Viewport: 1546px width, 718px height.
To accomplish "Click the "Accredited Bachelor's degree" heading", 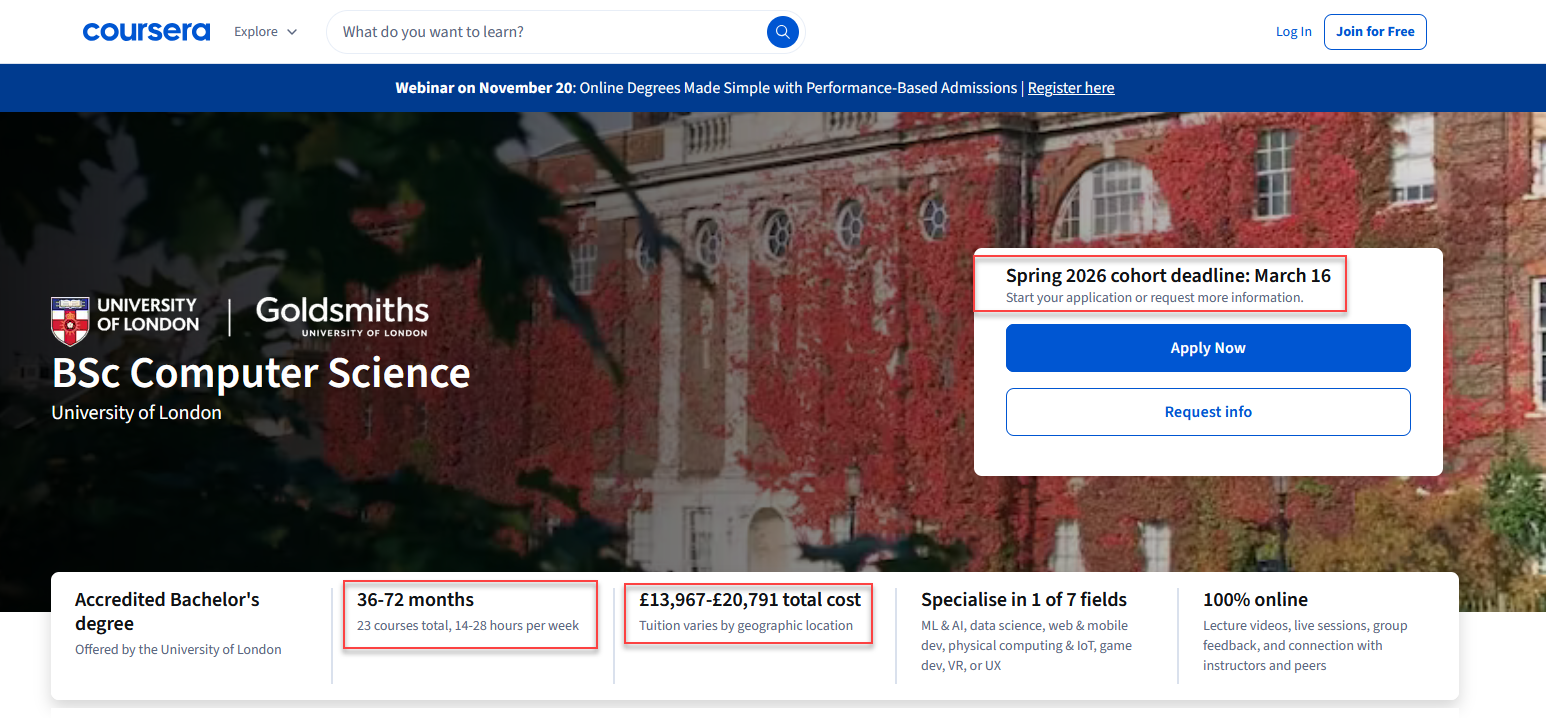I will point(167,611).
